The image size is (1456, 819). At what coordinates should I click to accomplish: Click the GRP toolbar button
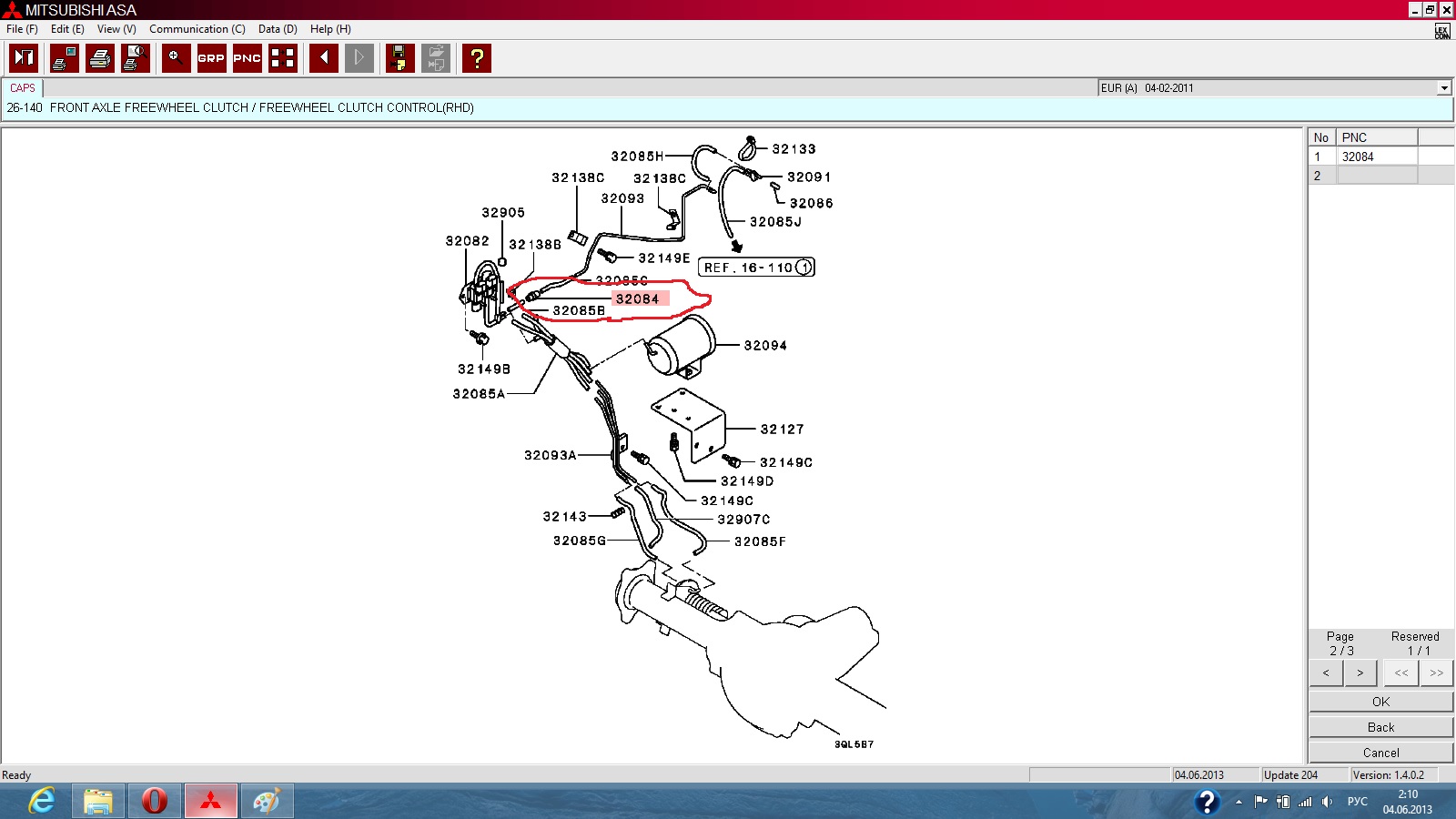[x=211, y=58]
